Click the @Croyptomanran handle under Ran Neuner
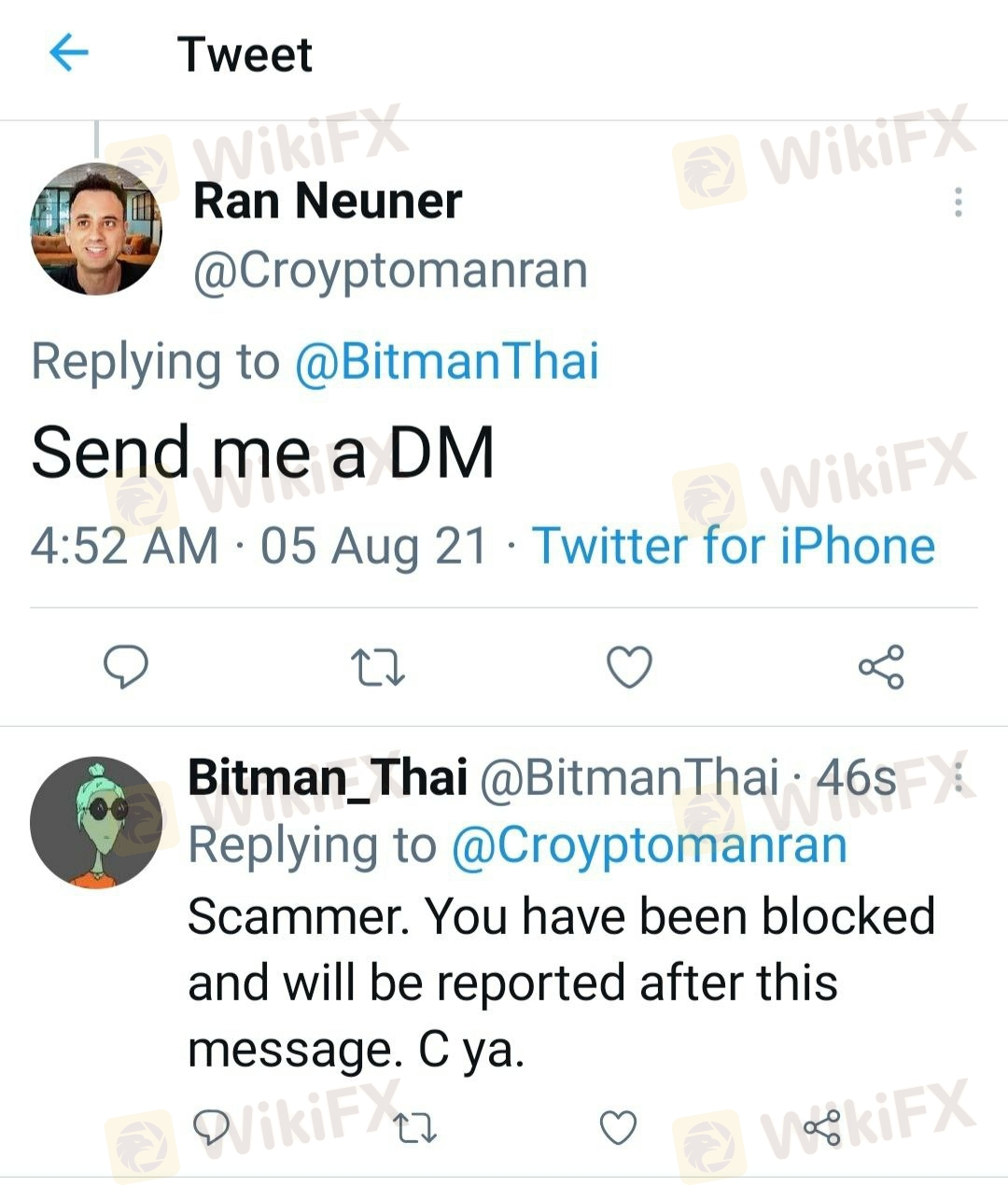Viewport: 1008px width, 1185px height. 390,271
